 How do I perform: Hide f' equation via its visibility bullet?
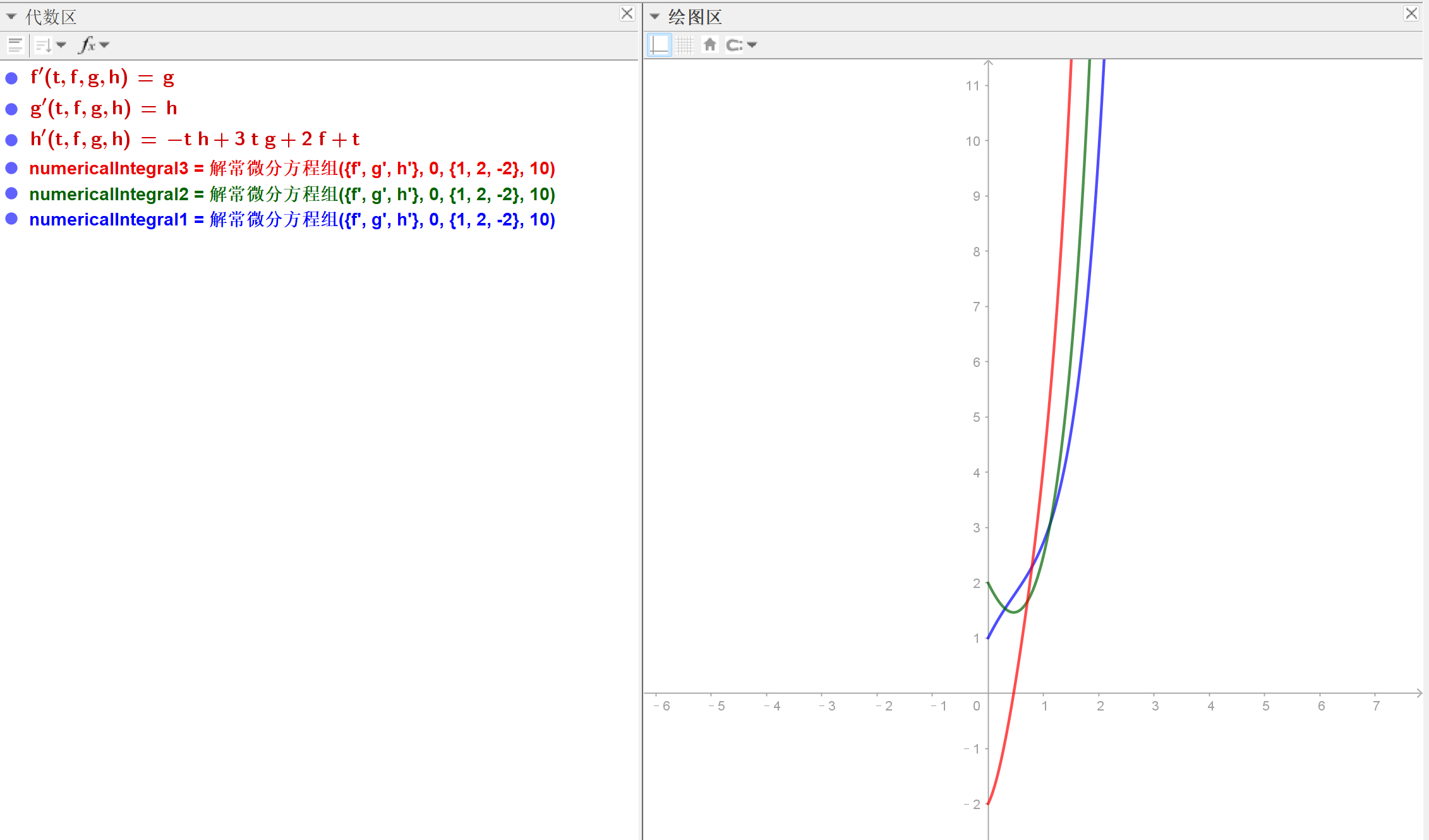pyautogui.click(x=11, y=78)
